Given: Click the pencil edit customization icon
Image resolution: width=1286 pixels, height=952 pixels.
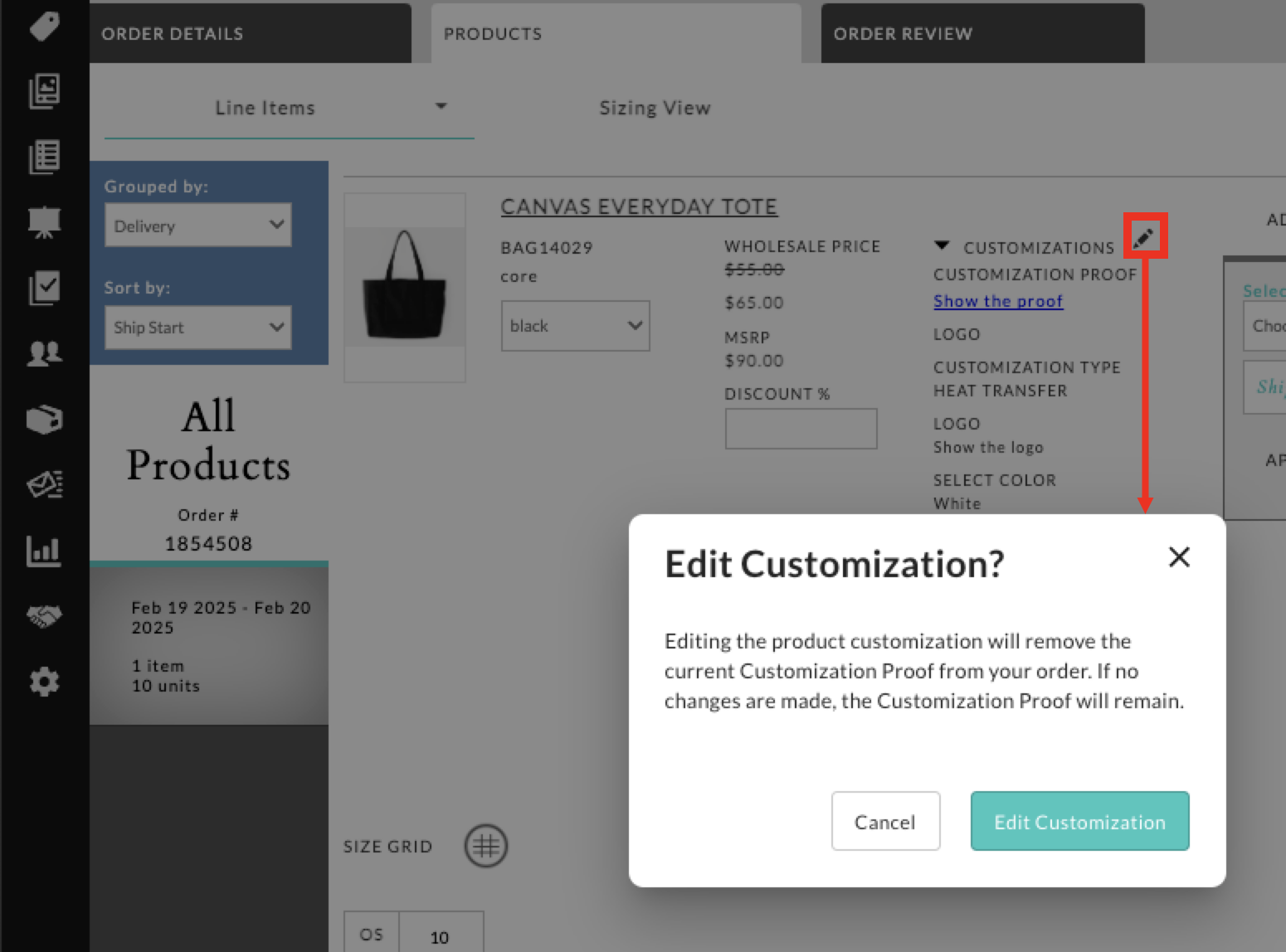Looking at the screenshot, I should click(x=1144, y=237).
